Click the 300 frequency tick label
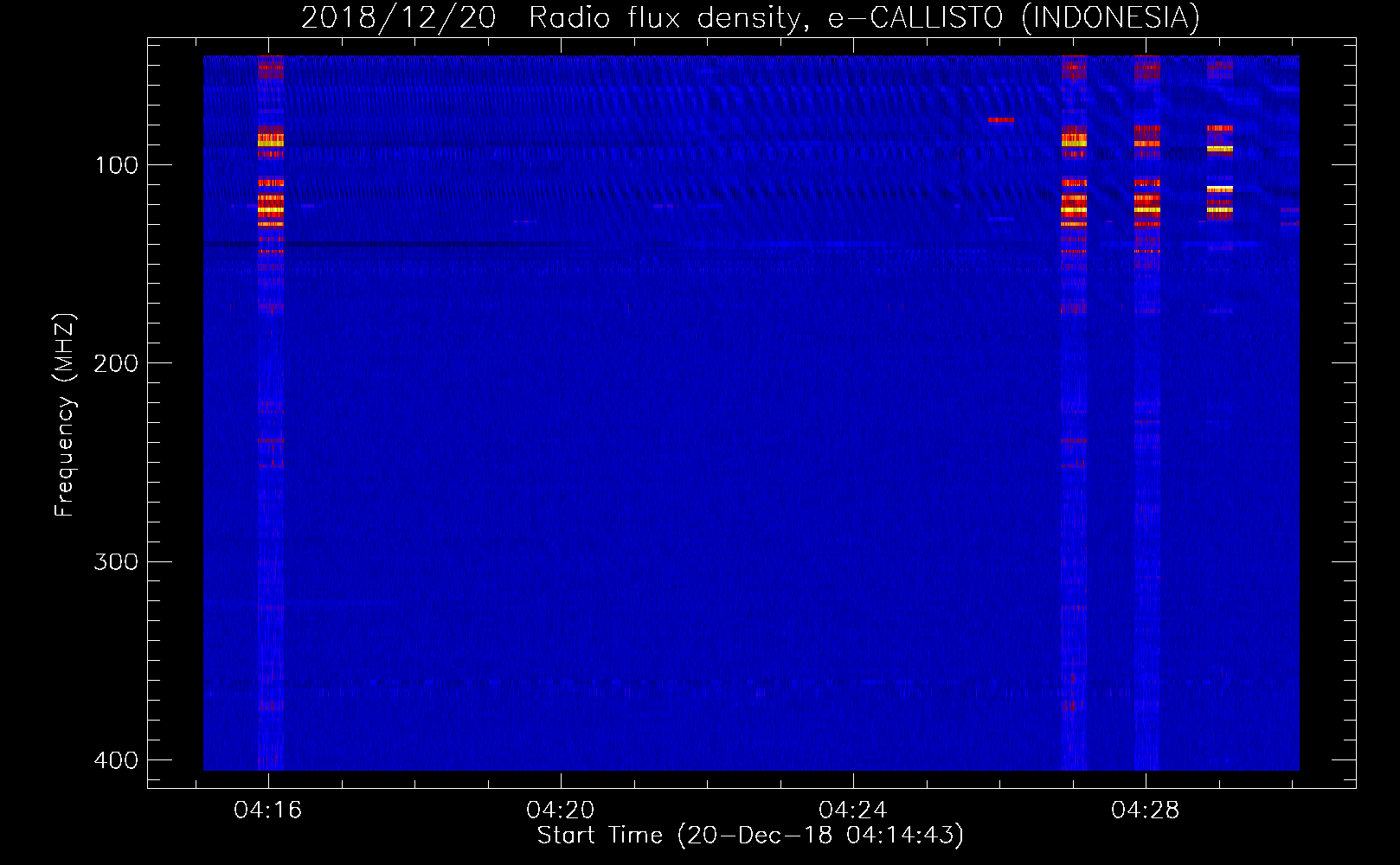 (116, 562)
